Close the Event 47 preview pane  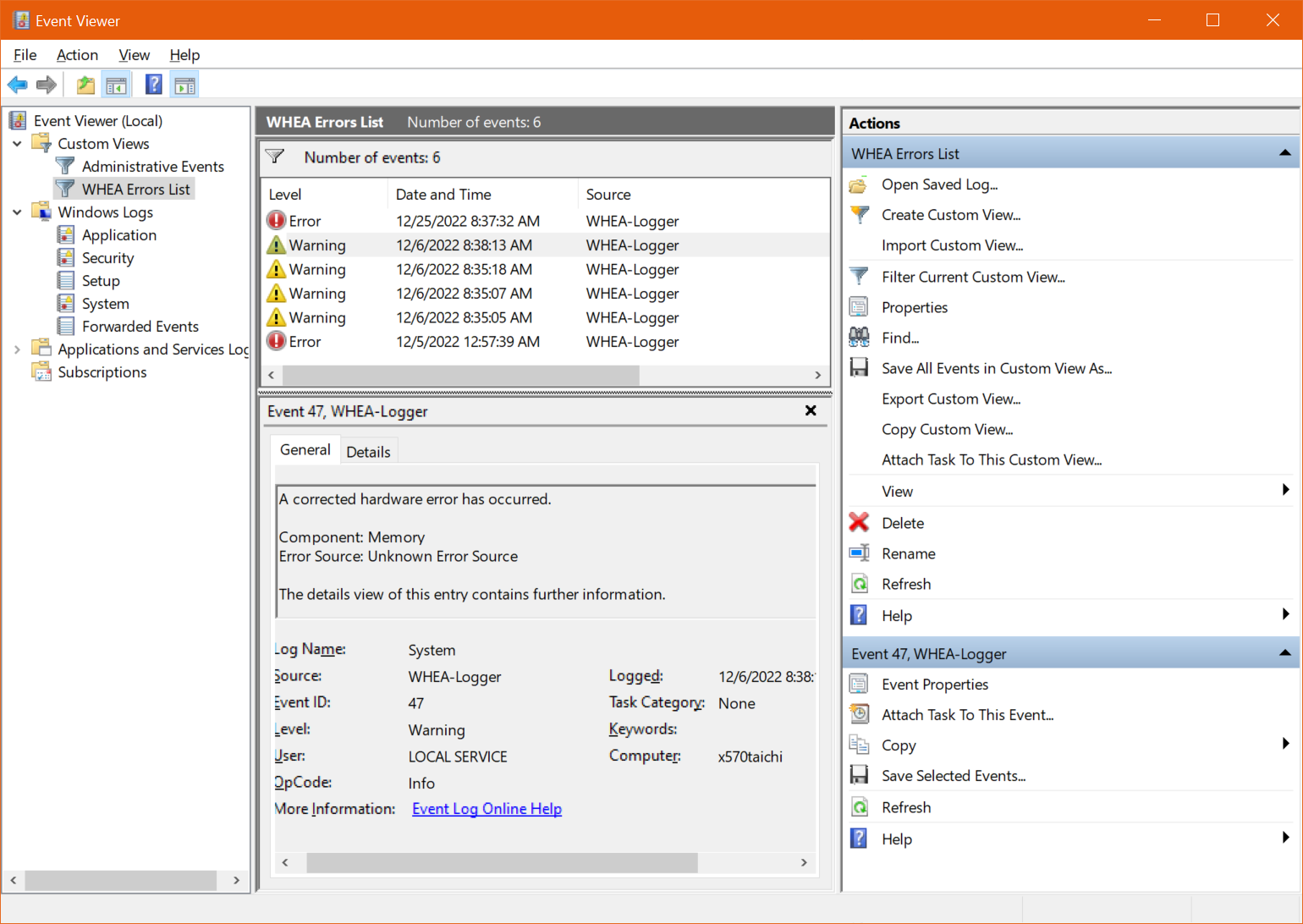[811, 410]
